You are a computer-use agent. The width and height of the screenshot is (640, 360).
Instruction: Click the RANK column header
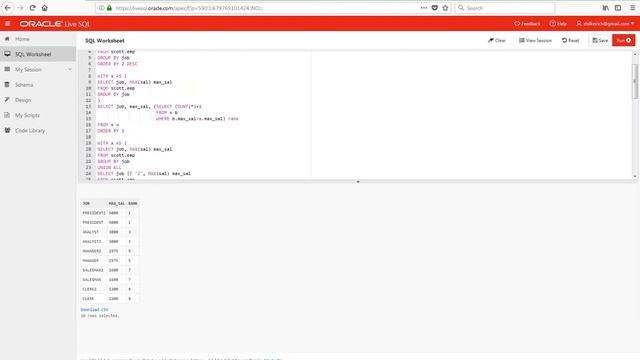click(133, 203)
